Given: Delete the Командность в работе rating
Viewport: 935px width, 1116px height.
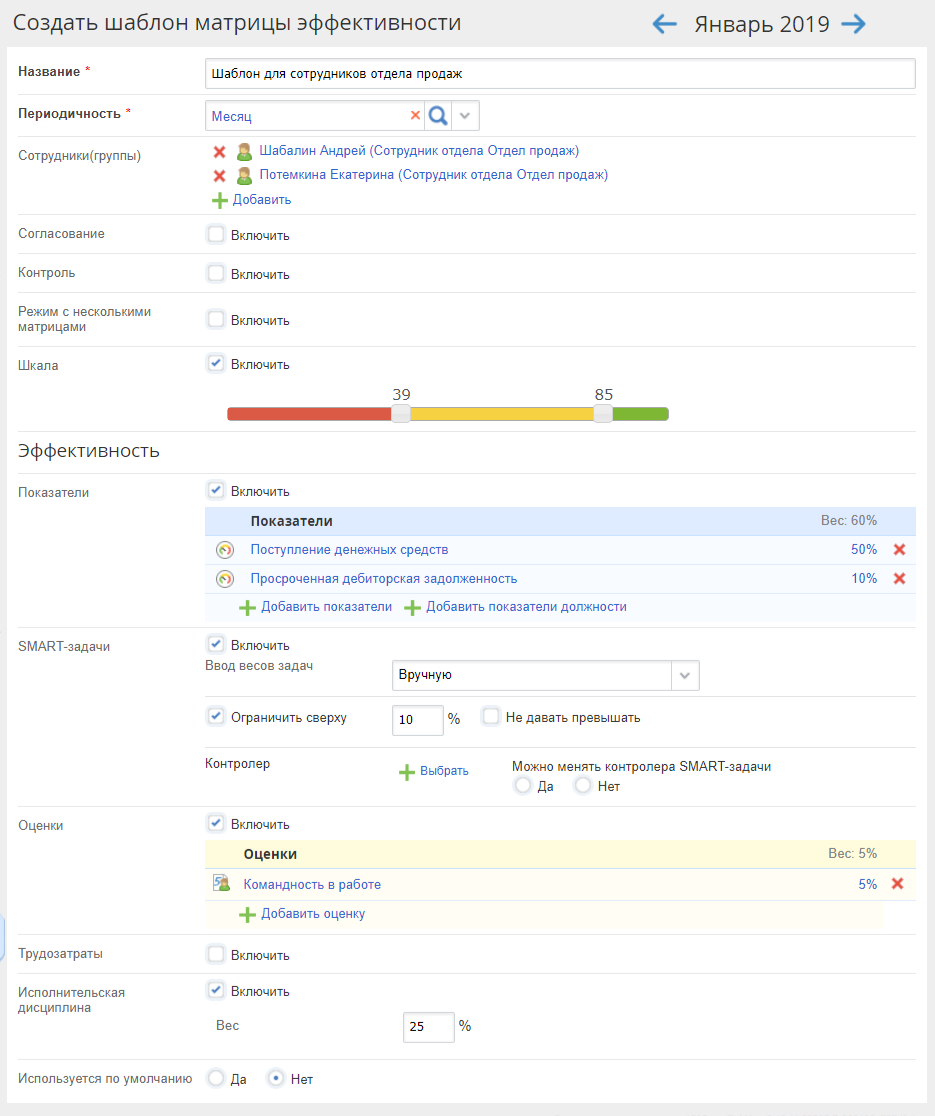Looking at the screenshot, I should [897, 884].
